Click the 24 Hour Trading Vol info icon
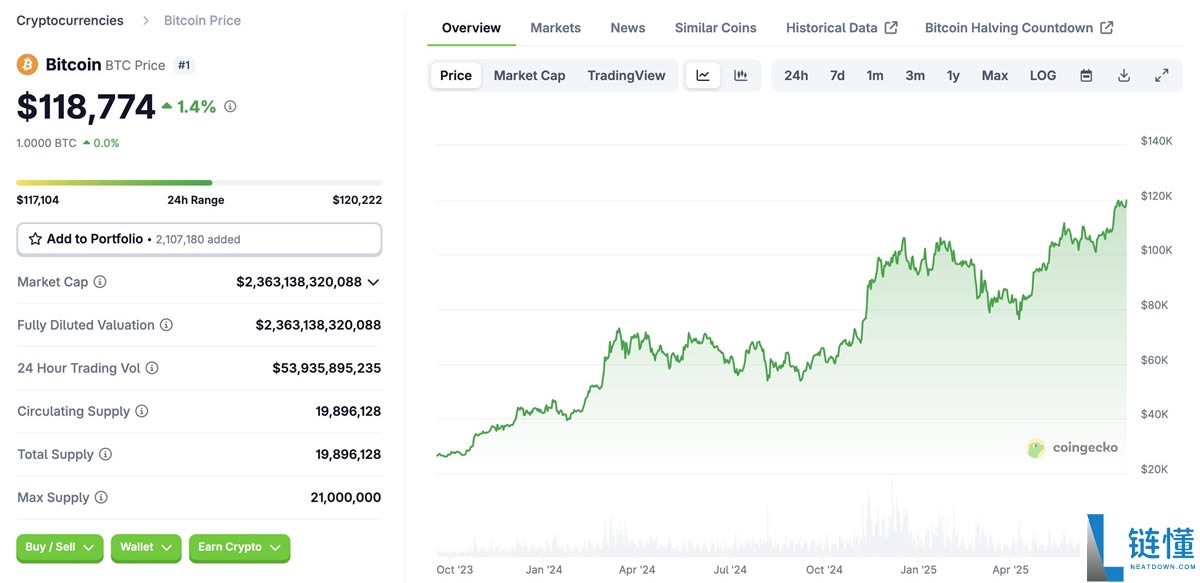The width and height of the screenshot is (1200, 583). coord(152,368)
